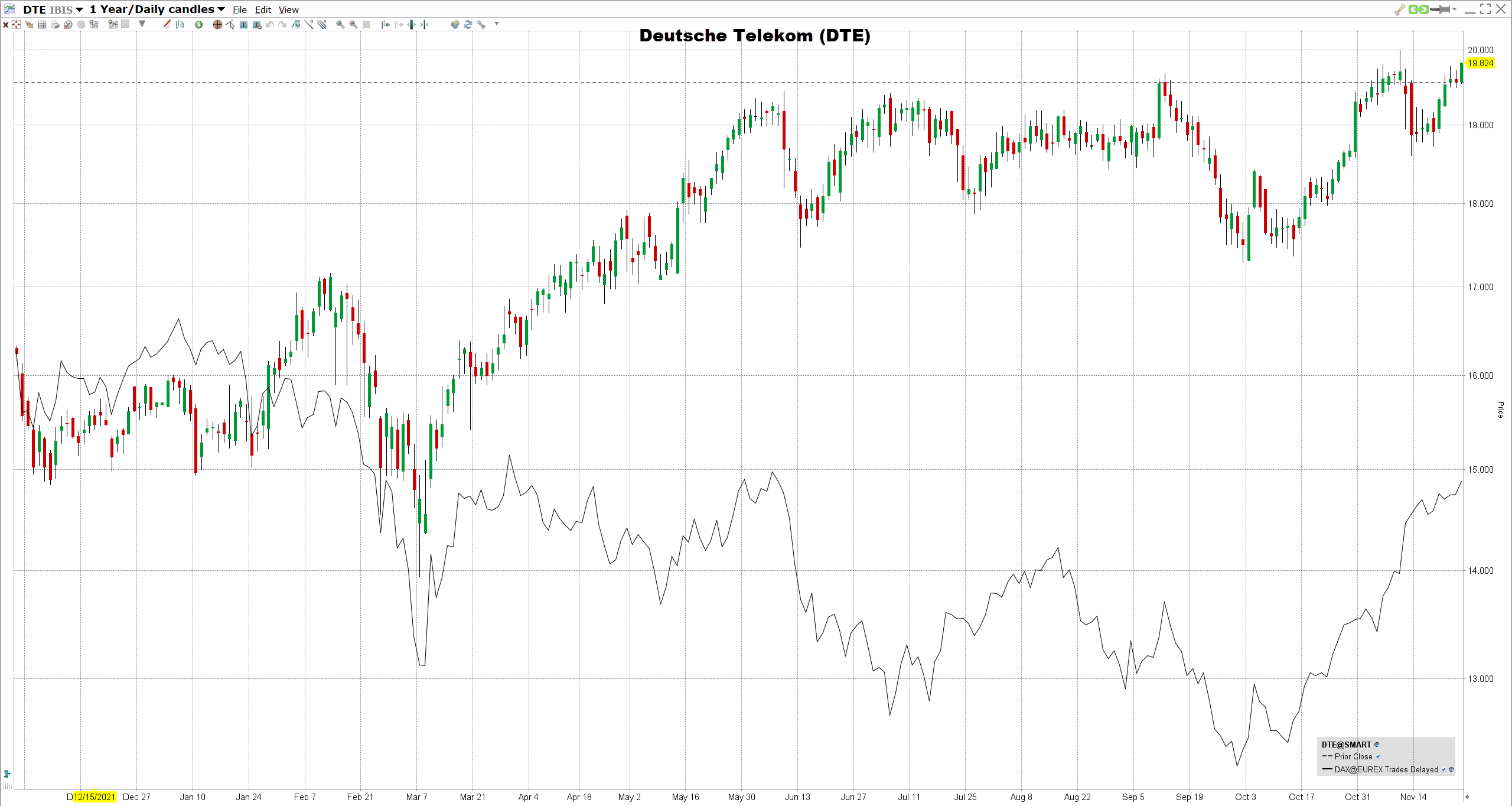Click the green chain link icon
Screen dimensions: 1512x806
click(1418, 9)
